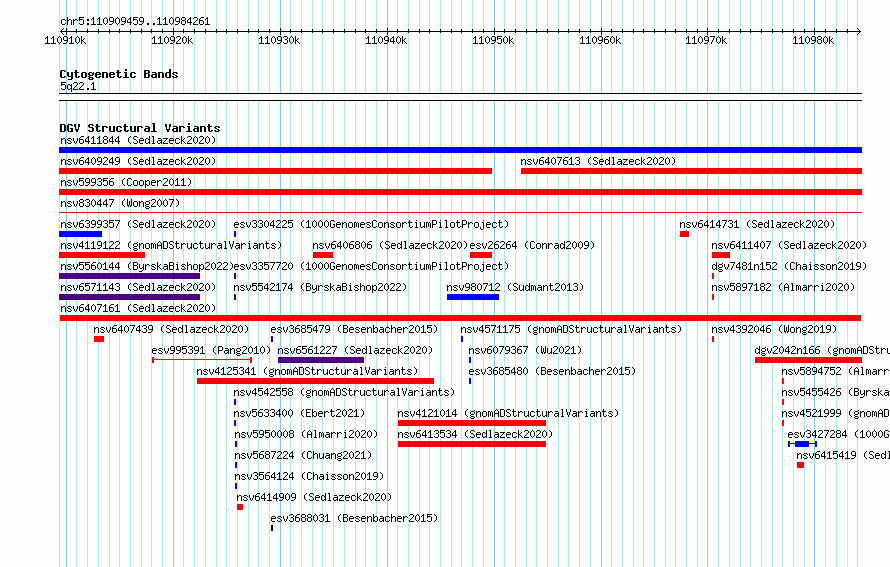Click the 110910k ruler label

[x=65, y=40]
